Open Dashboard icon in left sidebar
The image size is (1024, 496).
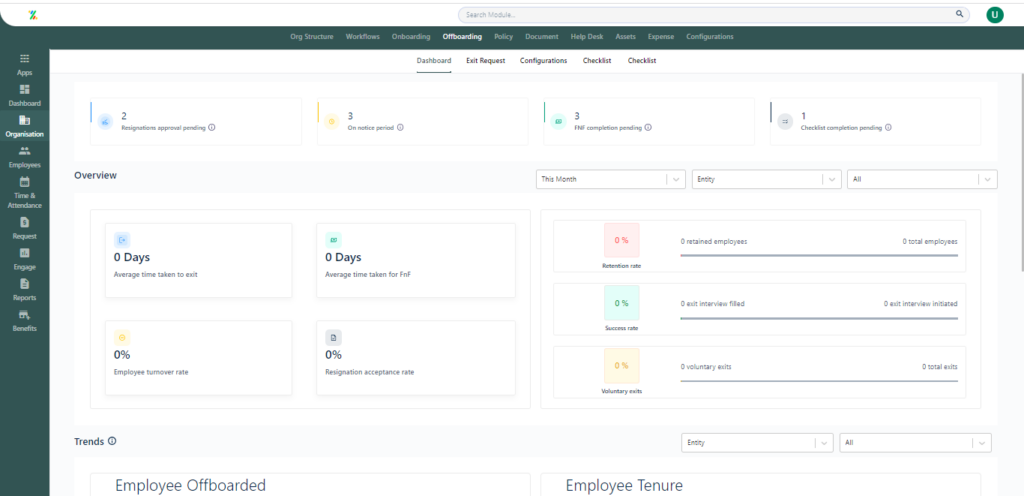24,89
